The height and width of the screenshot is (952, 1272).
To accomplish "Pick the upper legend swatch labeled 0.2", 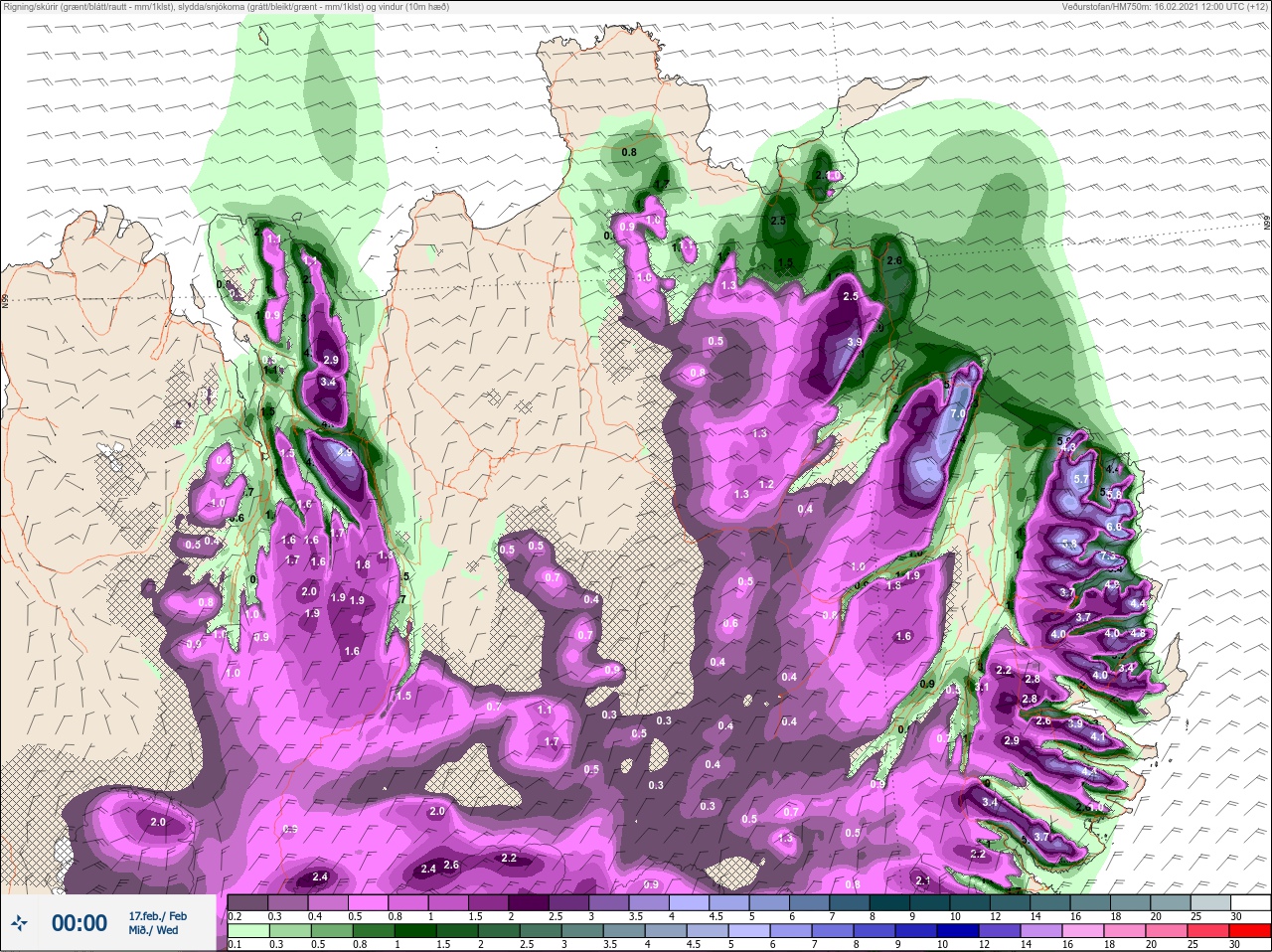I will click(x=247, y=902).
